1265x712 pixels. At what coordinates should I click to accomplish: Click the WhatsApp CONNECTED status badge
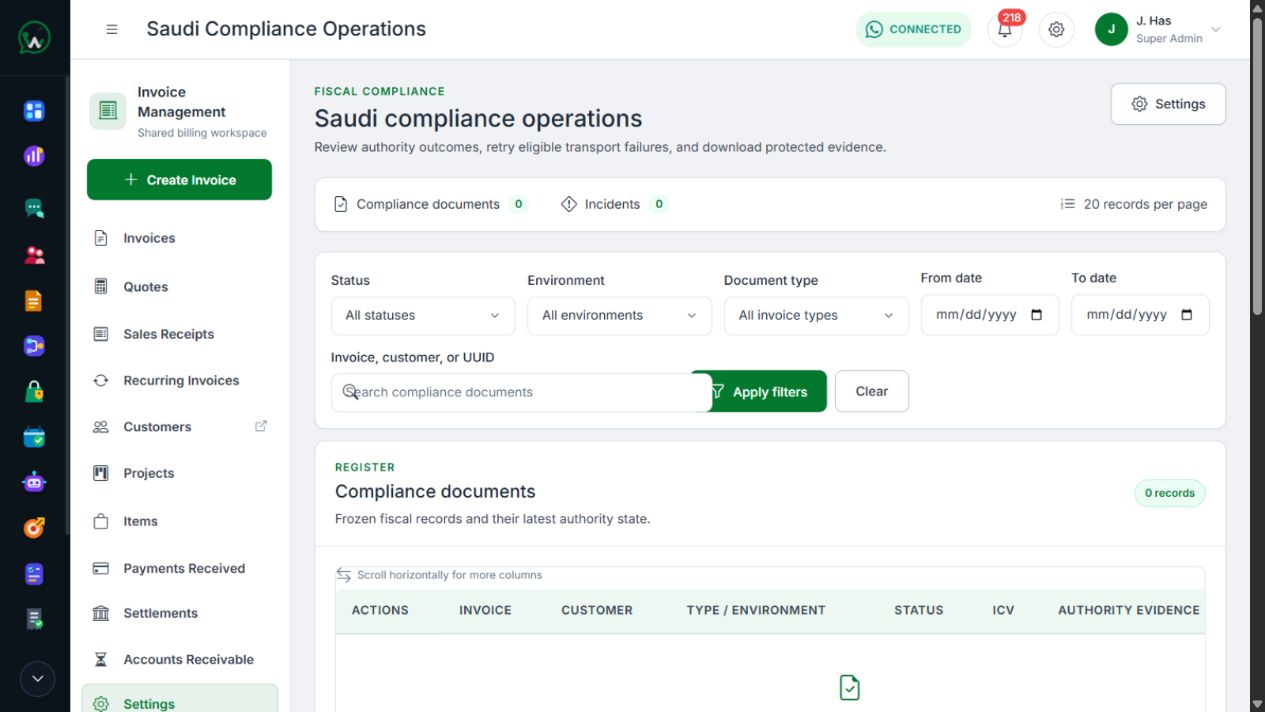pyautogui.click(x=913, y=29)
